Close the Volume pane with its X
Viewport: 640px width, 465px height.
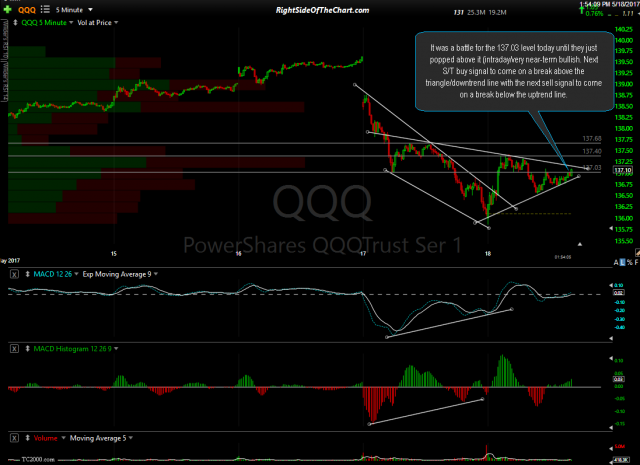(14, 438)
